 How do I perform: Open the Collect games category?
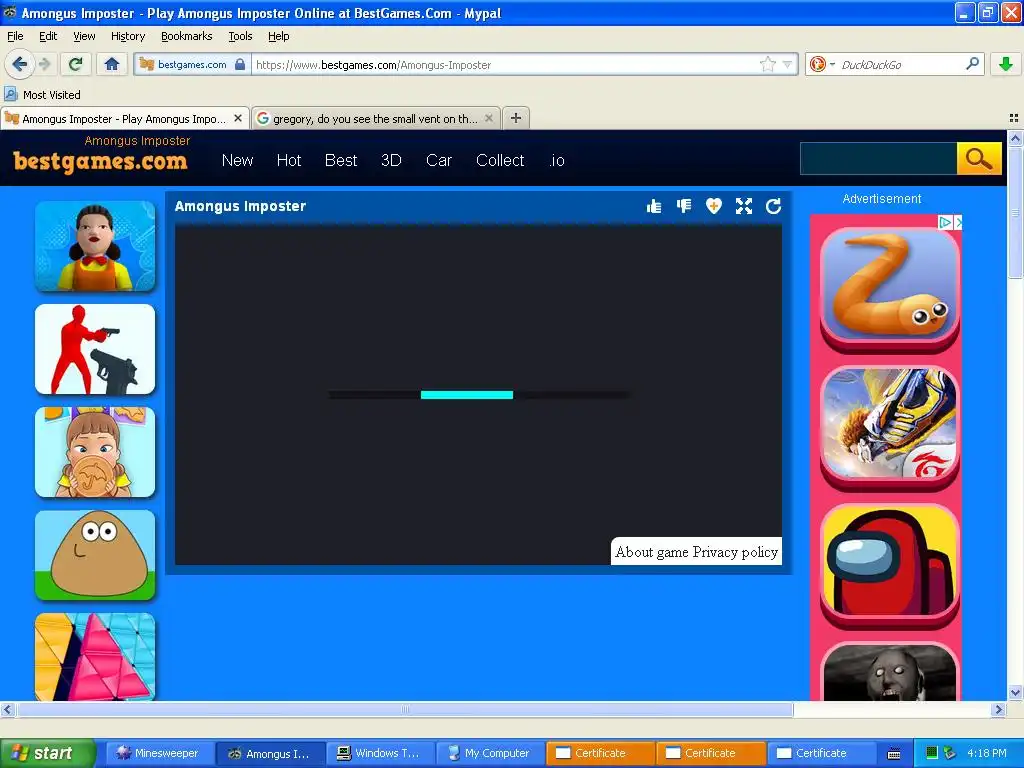point(500,161)
